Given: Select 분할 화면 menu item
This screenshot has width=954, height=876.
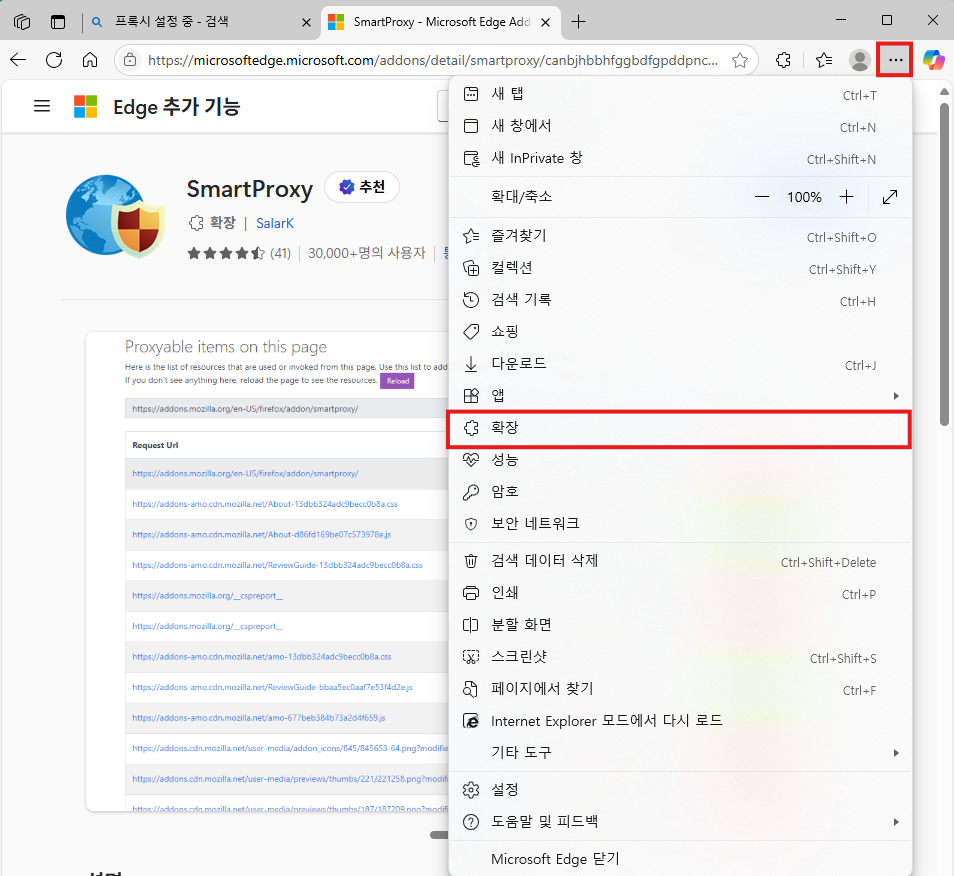Looking at the screenshot, I should point(680,625).
